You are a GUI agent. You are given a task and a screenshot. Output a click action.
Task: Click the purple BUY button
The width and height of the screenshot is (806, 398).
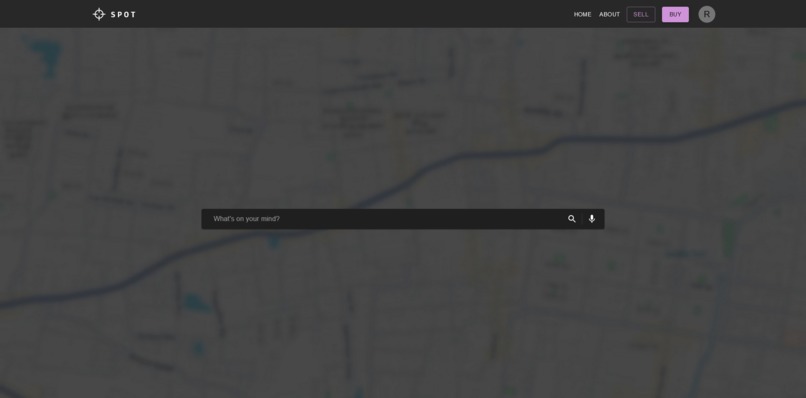tap(675, 14)
